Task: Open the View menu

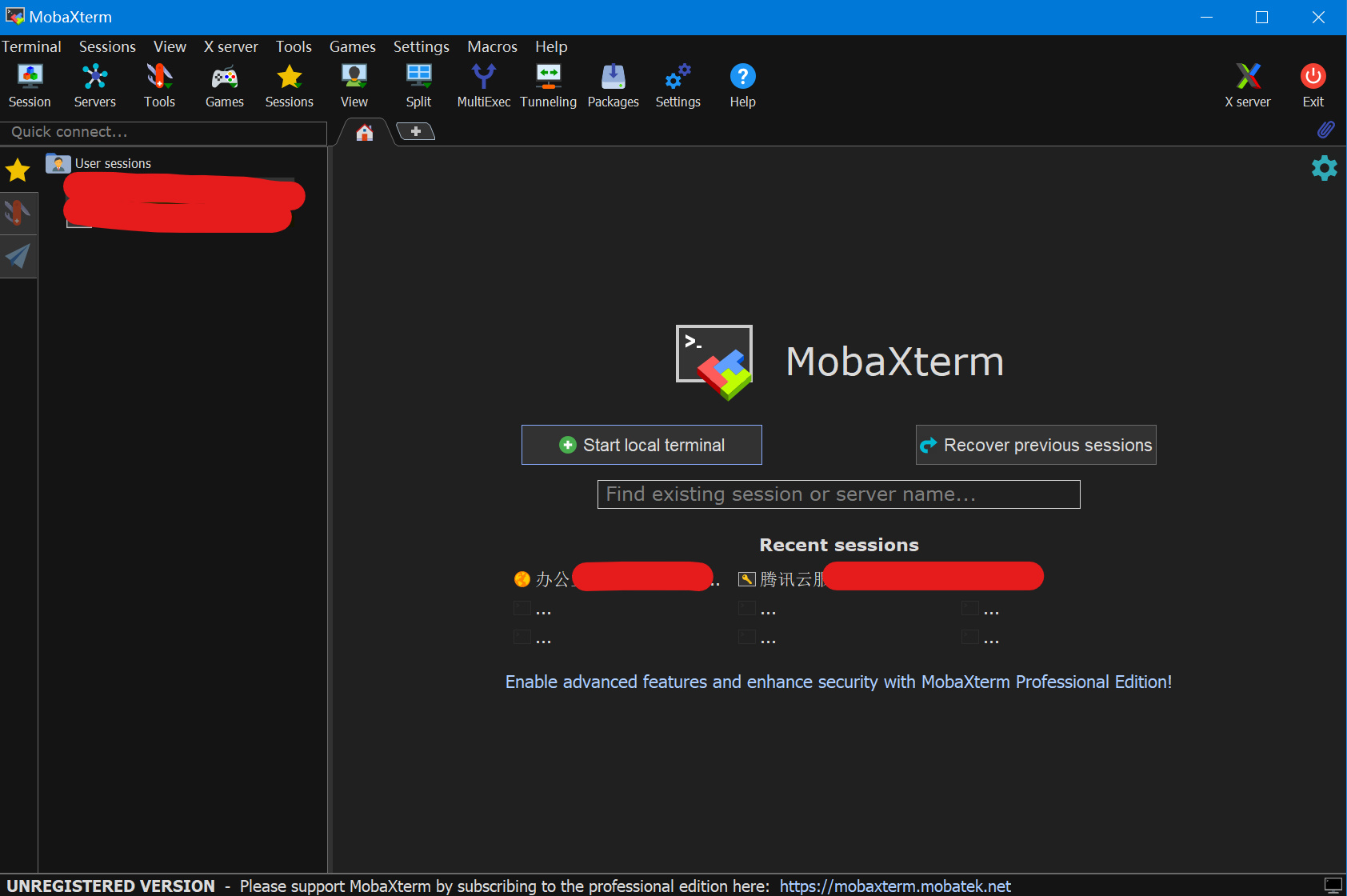Action: (x=170, y=46)
